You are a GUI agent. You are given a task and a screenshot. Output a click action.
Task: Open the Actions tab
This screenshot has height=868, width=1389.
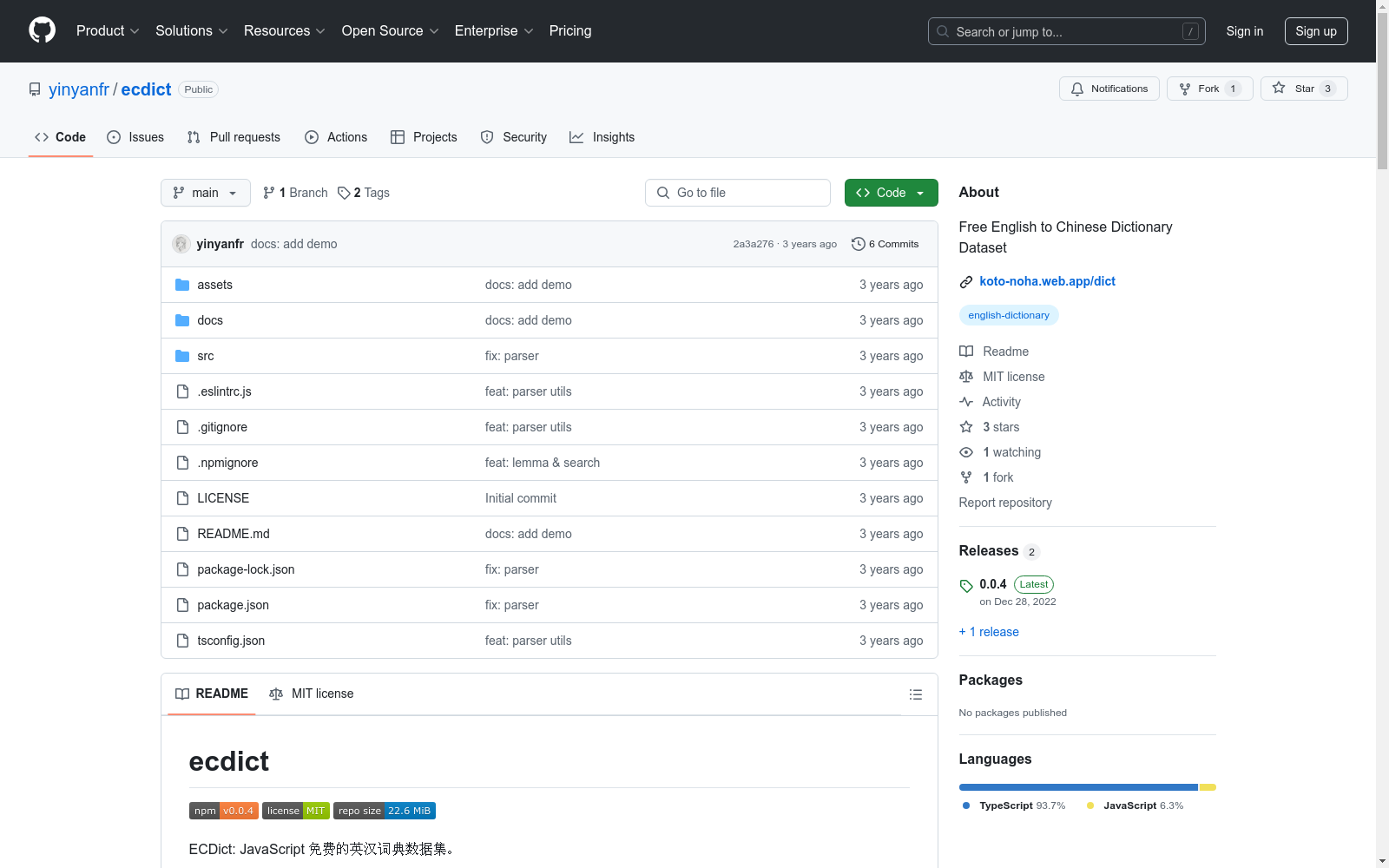[336, 137]
